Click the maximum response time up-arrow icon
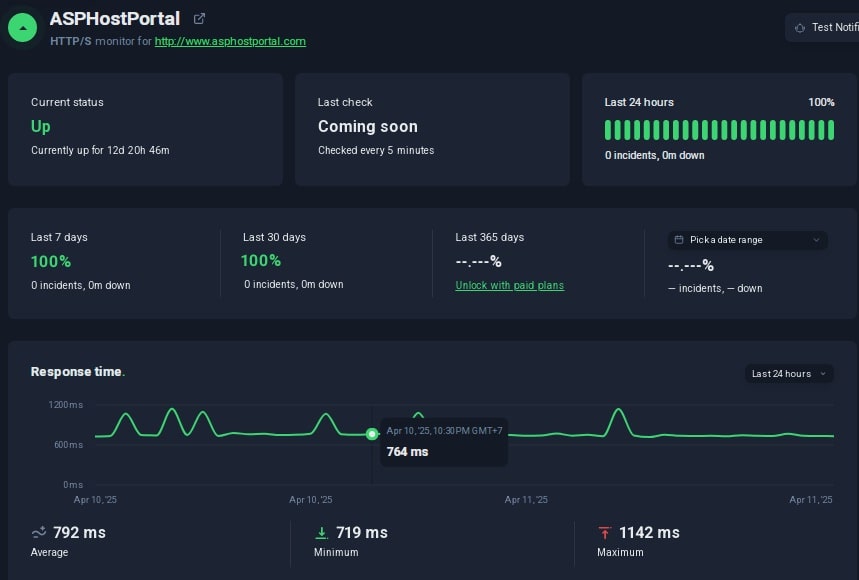Viewport: 859px width, 580px height. [605, 532]
